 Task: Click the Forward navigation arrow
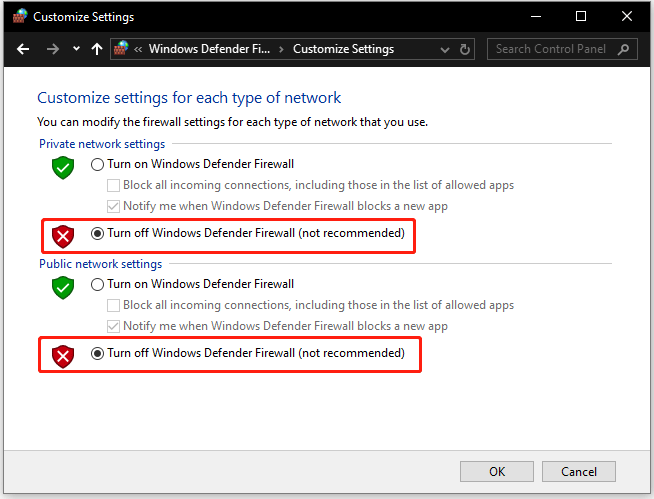(x=53, y=49)
